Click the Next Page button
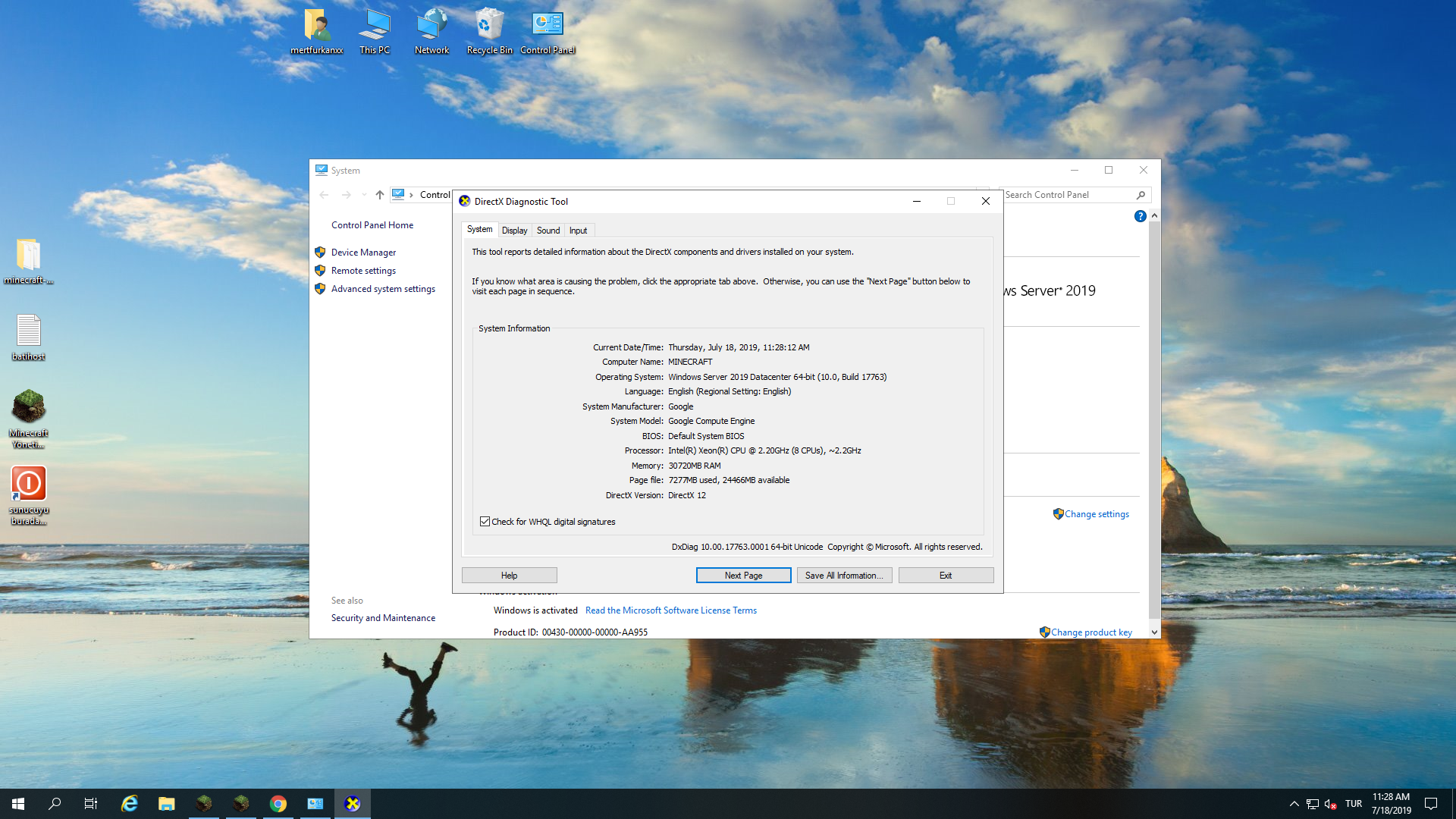The image size is (1456, 819). (743, 576)
